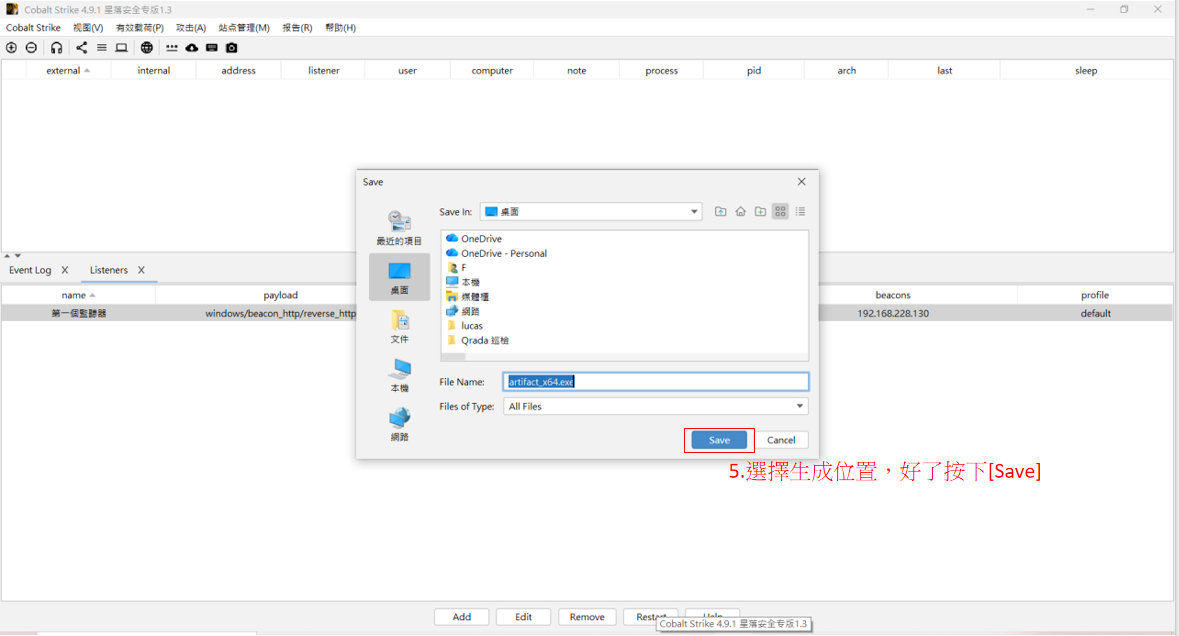This screenshot has width=1179, height=636.
Task: Click the profile column header
Action: [1095, 295]
